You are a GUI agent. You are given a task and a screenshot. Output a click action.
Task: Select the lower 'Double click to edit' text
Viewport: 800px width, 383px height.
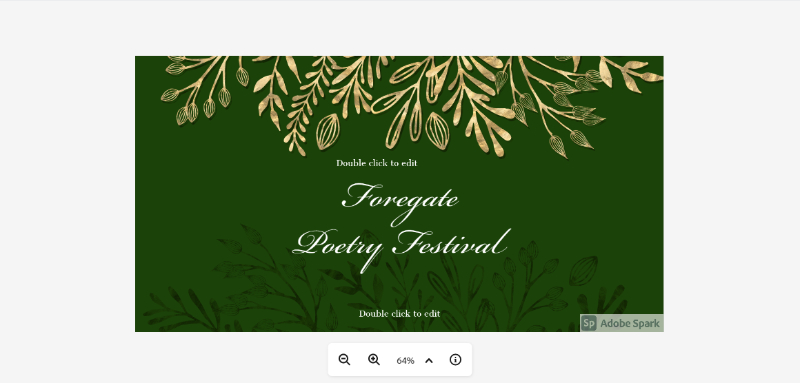399,314
